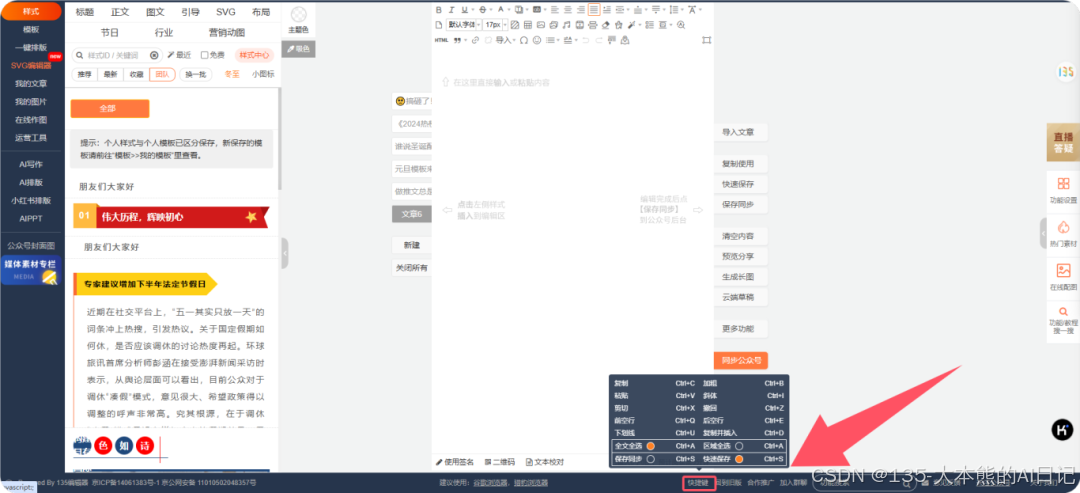This screenshot has width=1080, height=493.
Task: Select justify alignment button
Action: (x=594, y=10)
